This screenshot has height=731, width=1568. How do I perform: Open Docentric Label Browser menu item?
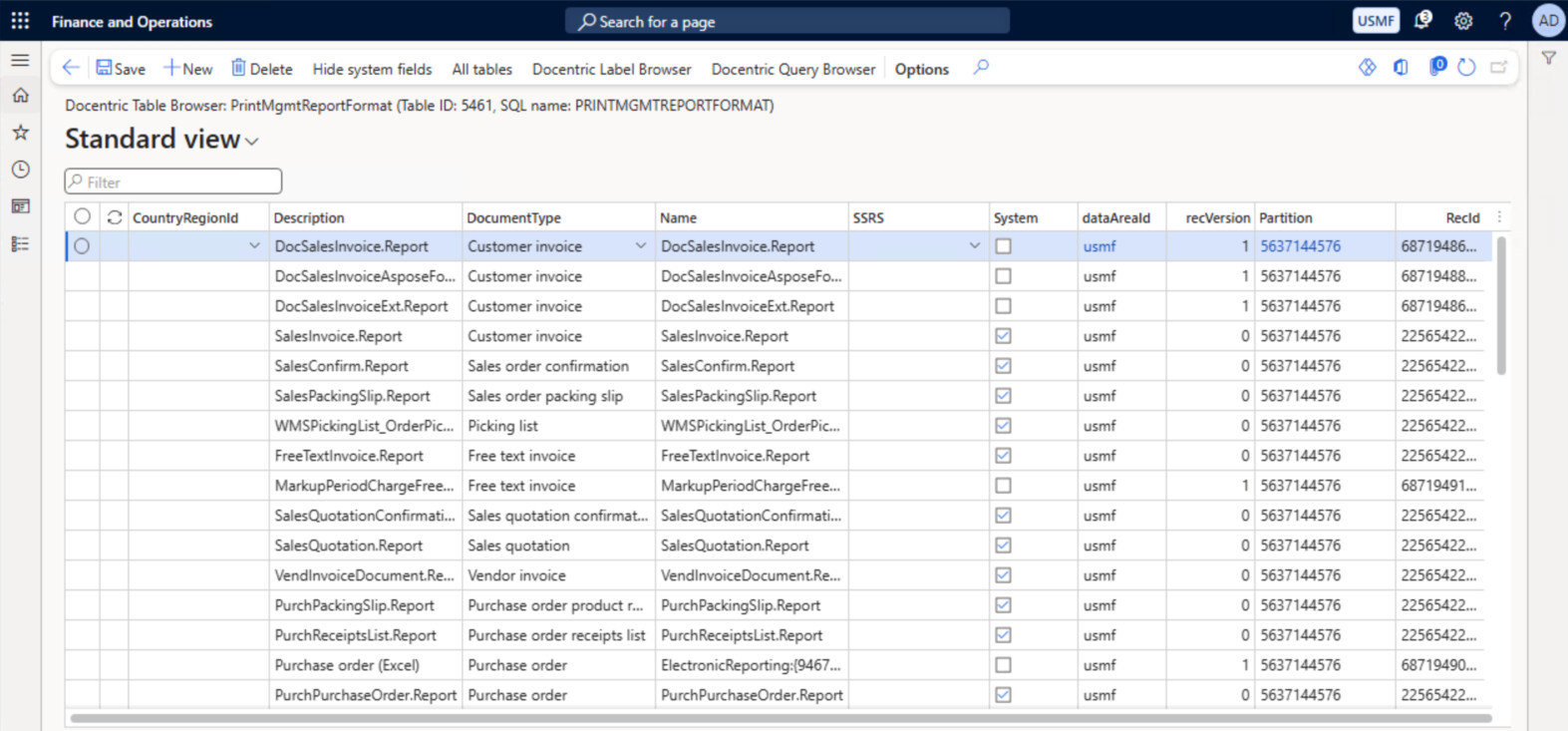click(x=611, y=69)
